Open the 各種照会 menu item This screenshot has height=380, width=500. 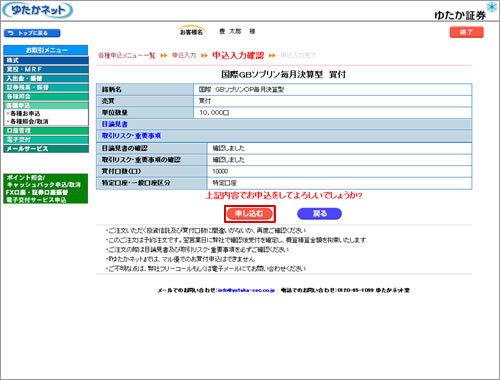46,96
